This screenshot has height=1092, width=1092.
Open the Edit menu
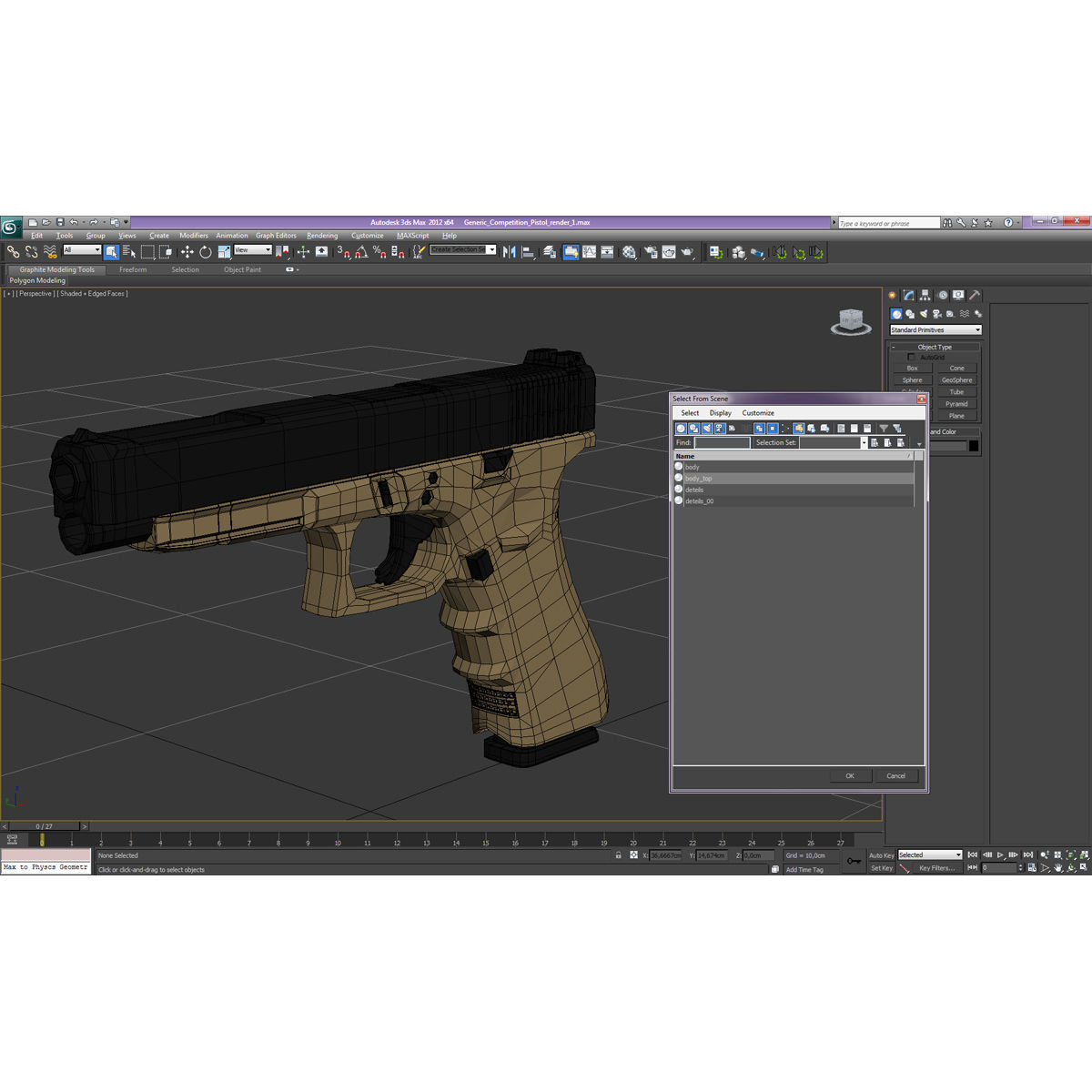36,236
